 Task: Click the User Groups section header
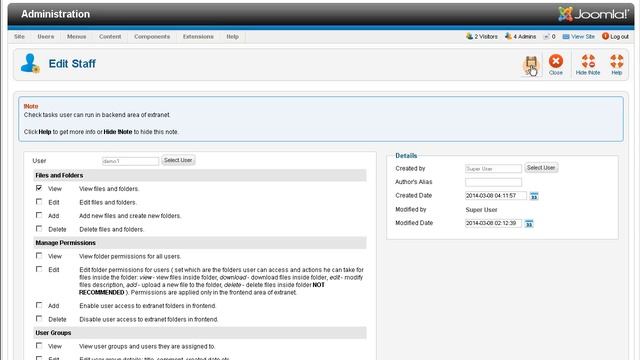tap(200, 333)
